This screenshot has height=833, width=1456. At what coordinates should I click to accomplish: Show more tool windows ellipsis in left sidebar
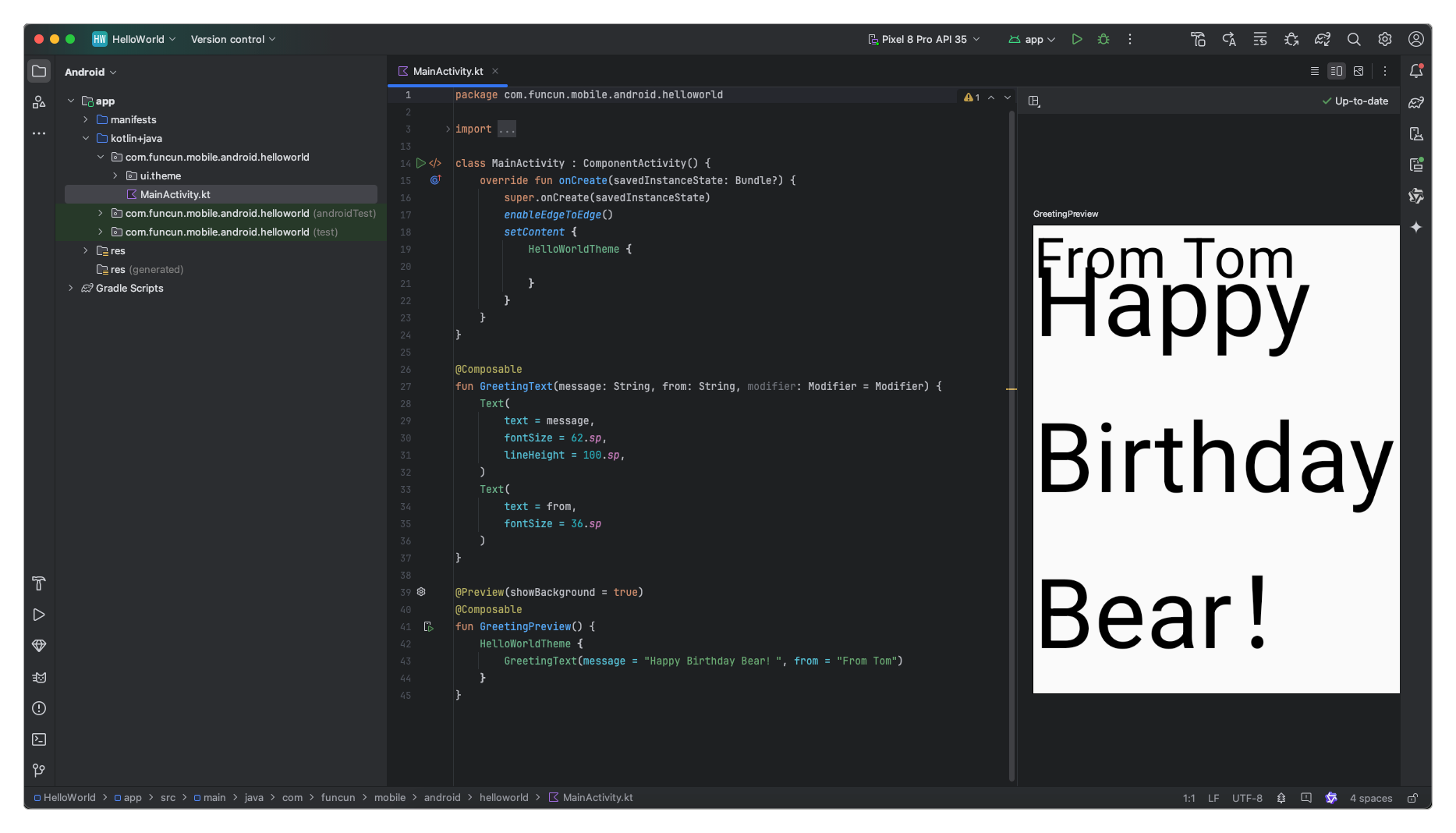pos(39,133)
